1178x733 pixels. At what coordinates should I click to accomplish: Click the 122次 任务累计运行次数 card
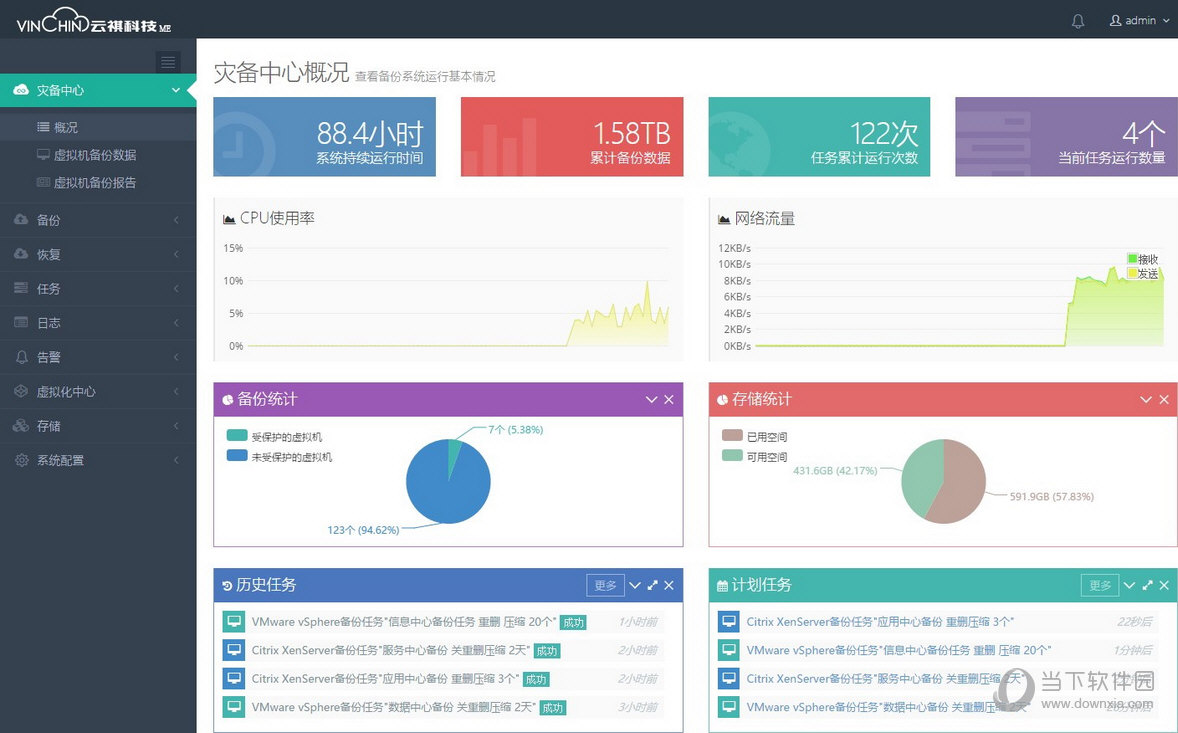819,137
